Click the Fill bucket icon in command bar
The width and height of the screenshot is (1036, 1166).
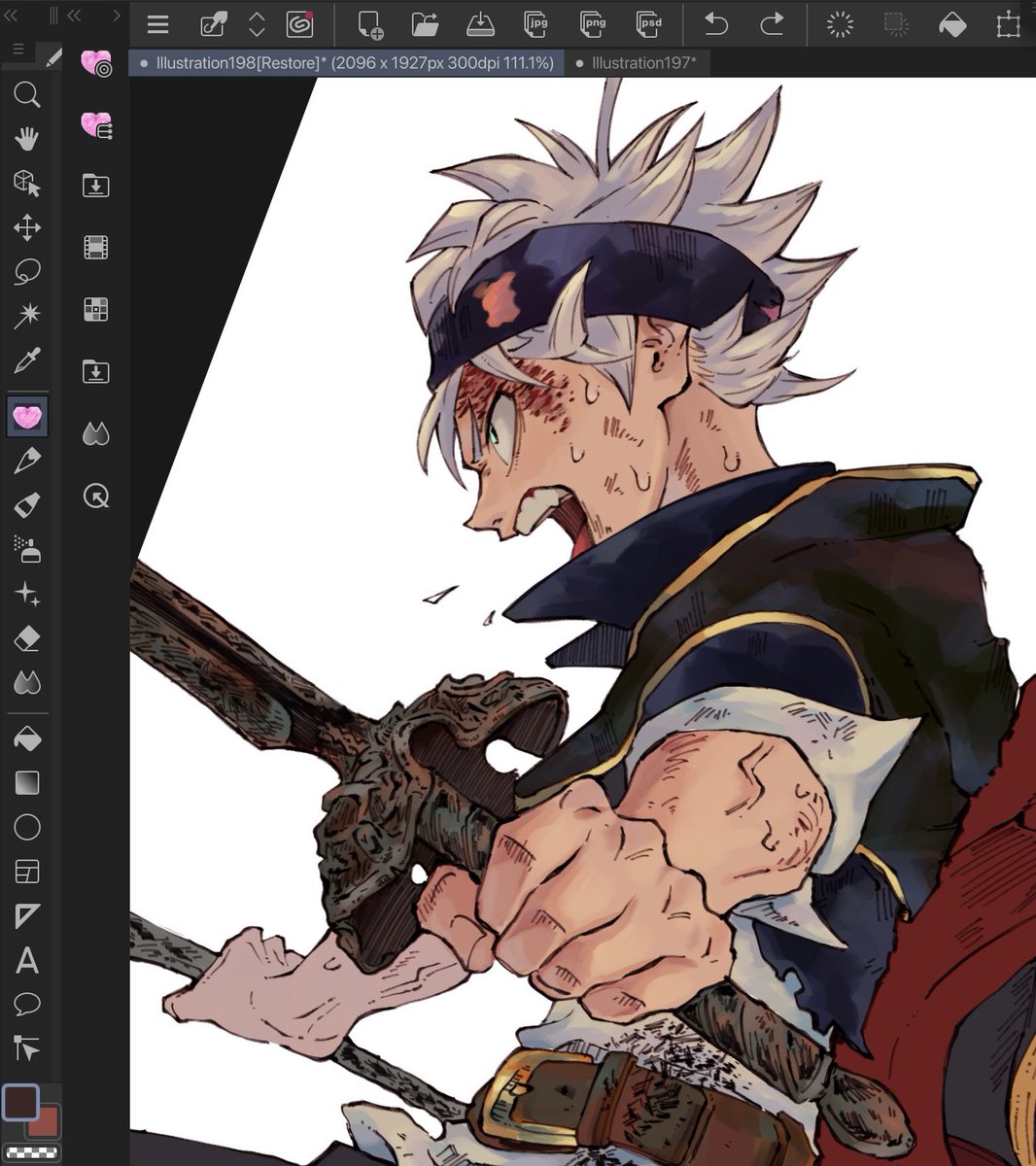tap(952, 25)
